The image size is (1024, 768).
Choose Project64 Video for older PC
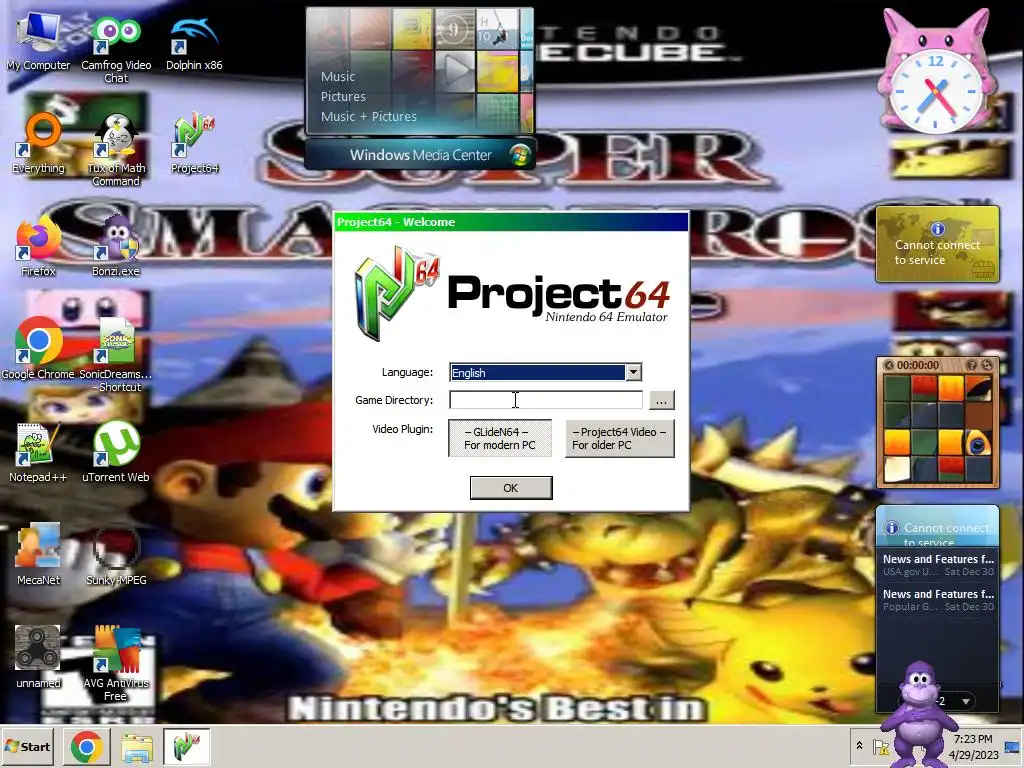click(x=619, y=438)
